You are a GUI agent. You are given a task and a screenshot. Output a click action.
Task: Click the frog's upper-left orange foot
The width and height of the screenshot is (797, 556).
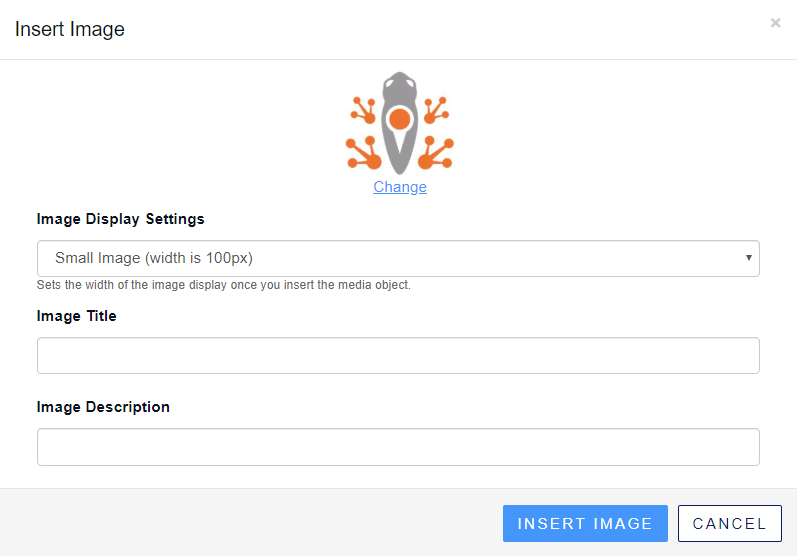click(363, 110)
